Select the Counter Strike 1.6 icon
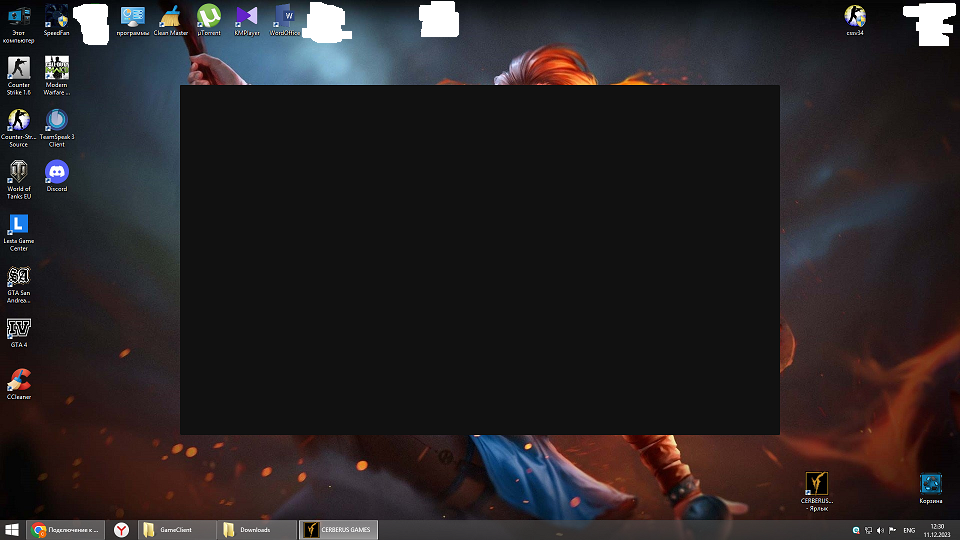Viewport: 960px width, 540px height. (x=18, y=76)
